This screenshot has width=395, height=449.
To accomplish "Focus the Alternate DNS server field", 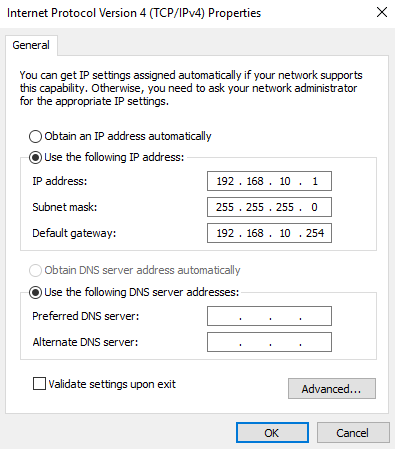I will coord(269,342).
